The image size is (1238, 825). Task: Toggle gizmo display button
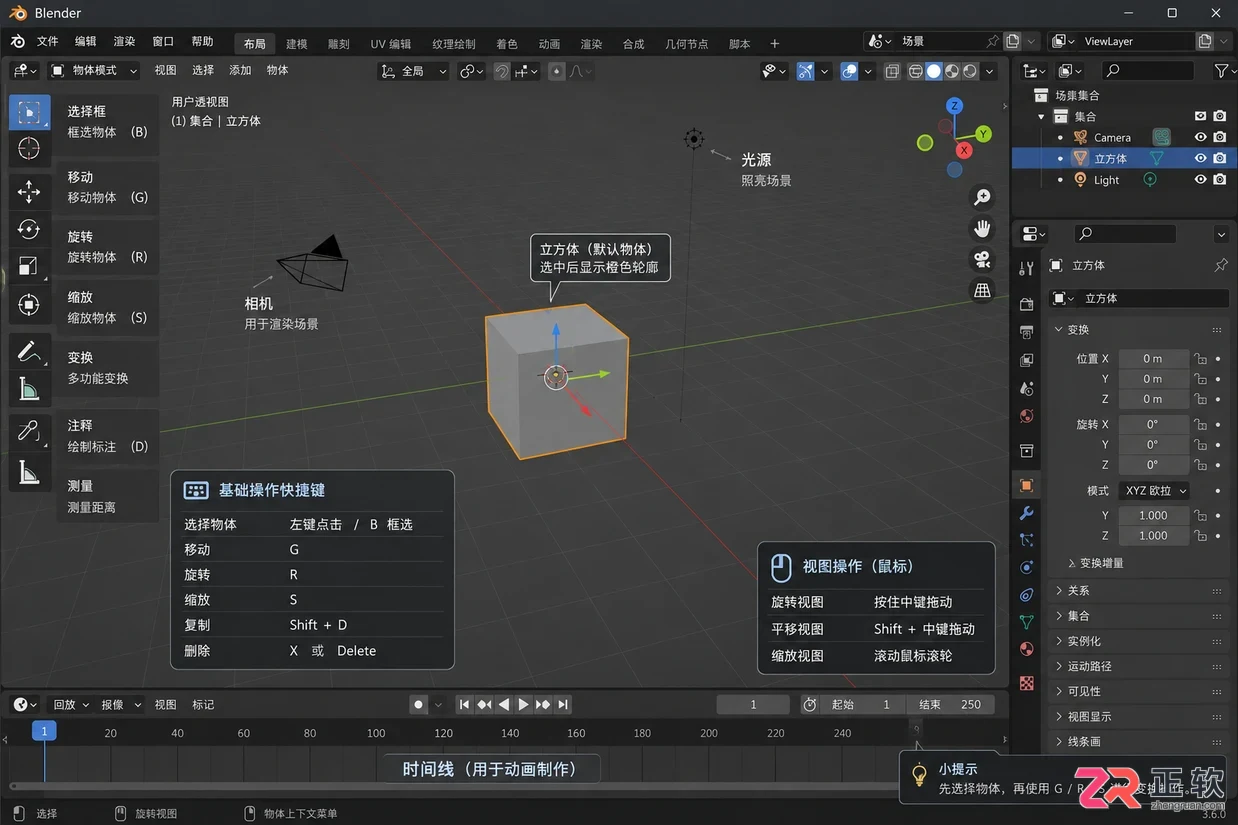point(805,71)
